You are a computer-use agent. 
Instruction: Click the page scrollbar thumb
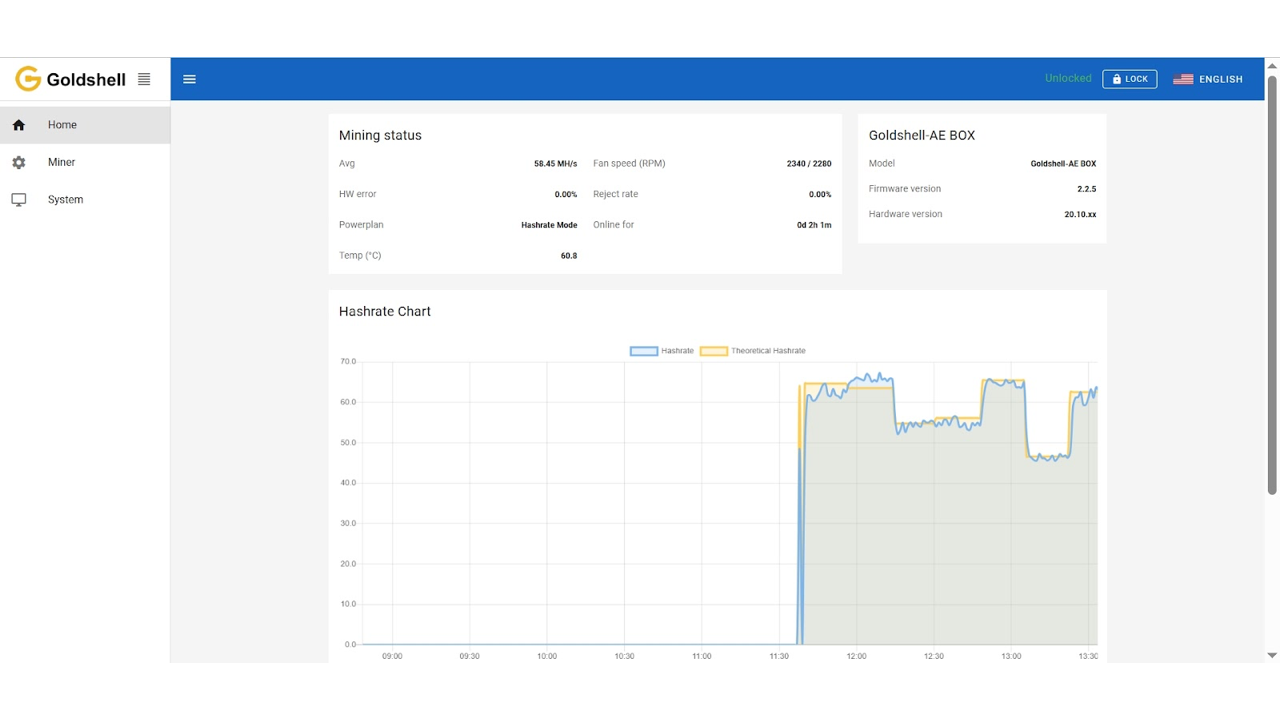point(1272,284)
